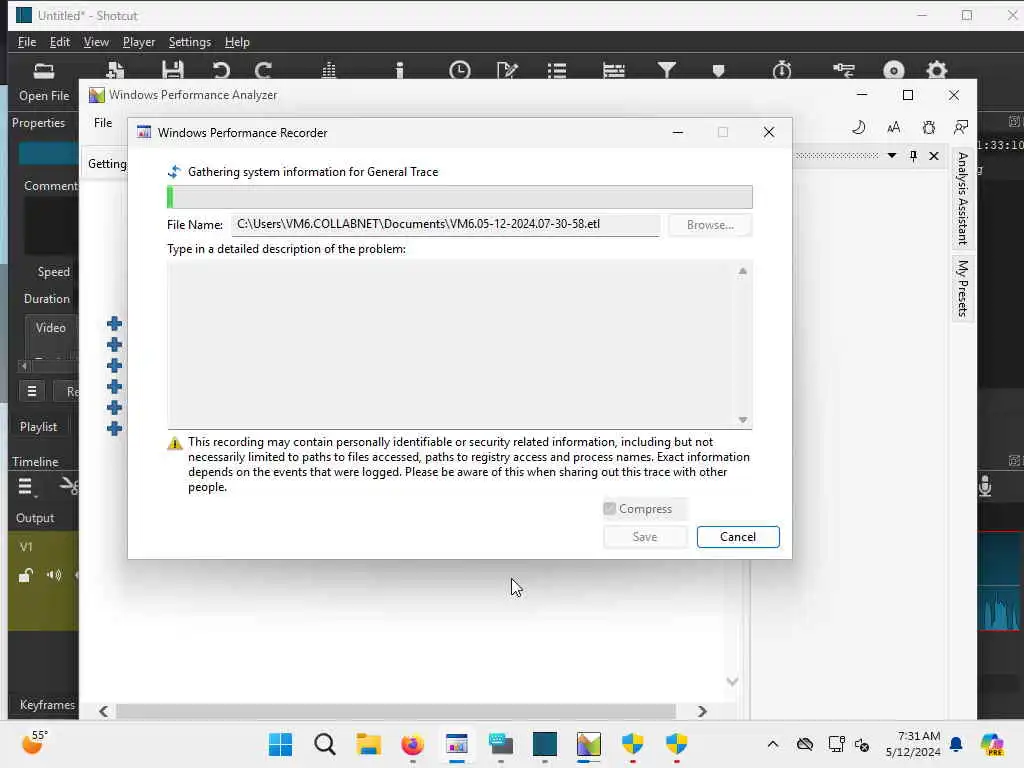
Task: Open the My Presets side tab
Action: click(x=963, y=288)
